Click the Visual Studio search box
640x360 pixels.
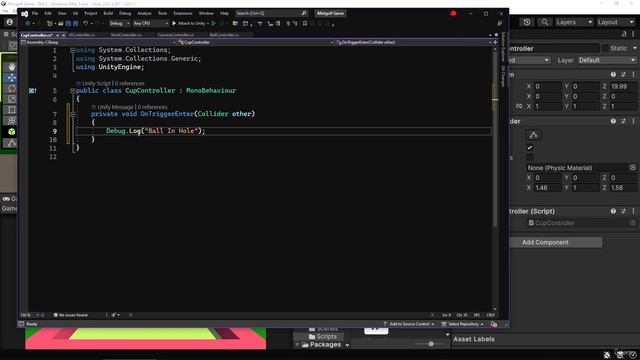tap(271, 13)
